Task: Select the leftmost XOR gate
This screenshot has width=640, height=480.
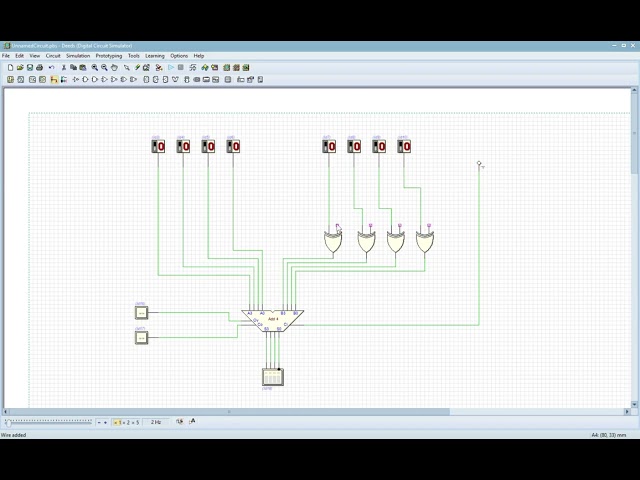Action: 333,242
